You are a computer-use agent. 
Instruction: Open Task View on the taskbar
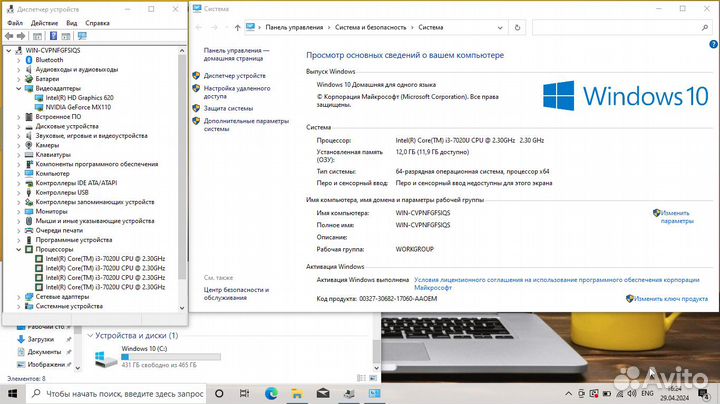point(244,393)
